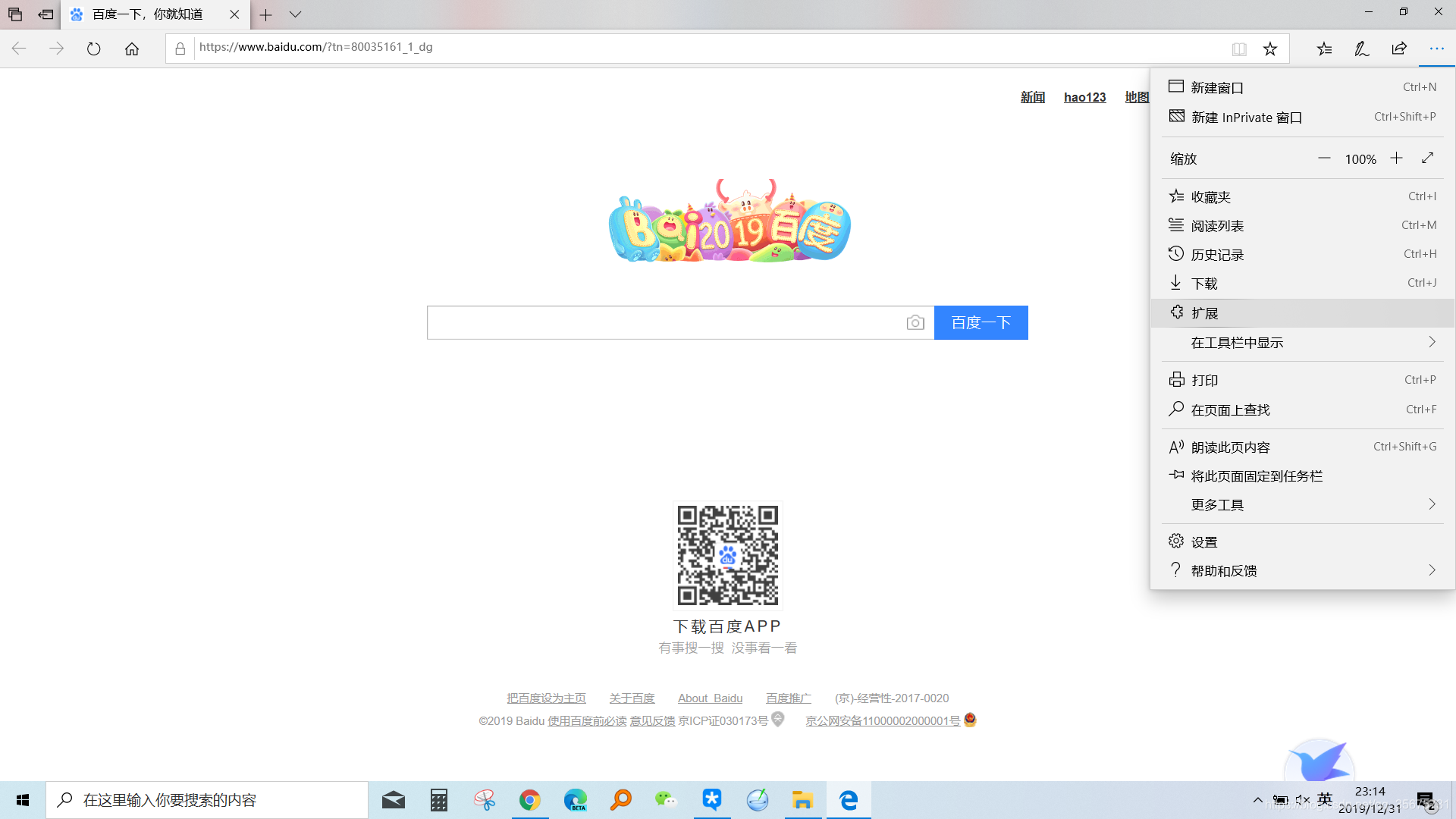Open the Web Notes pen icon
Screen dimensions: 1456x819
tap(1361, 48)
